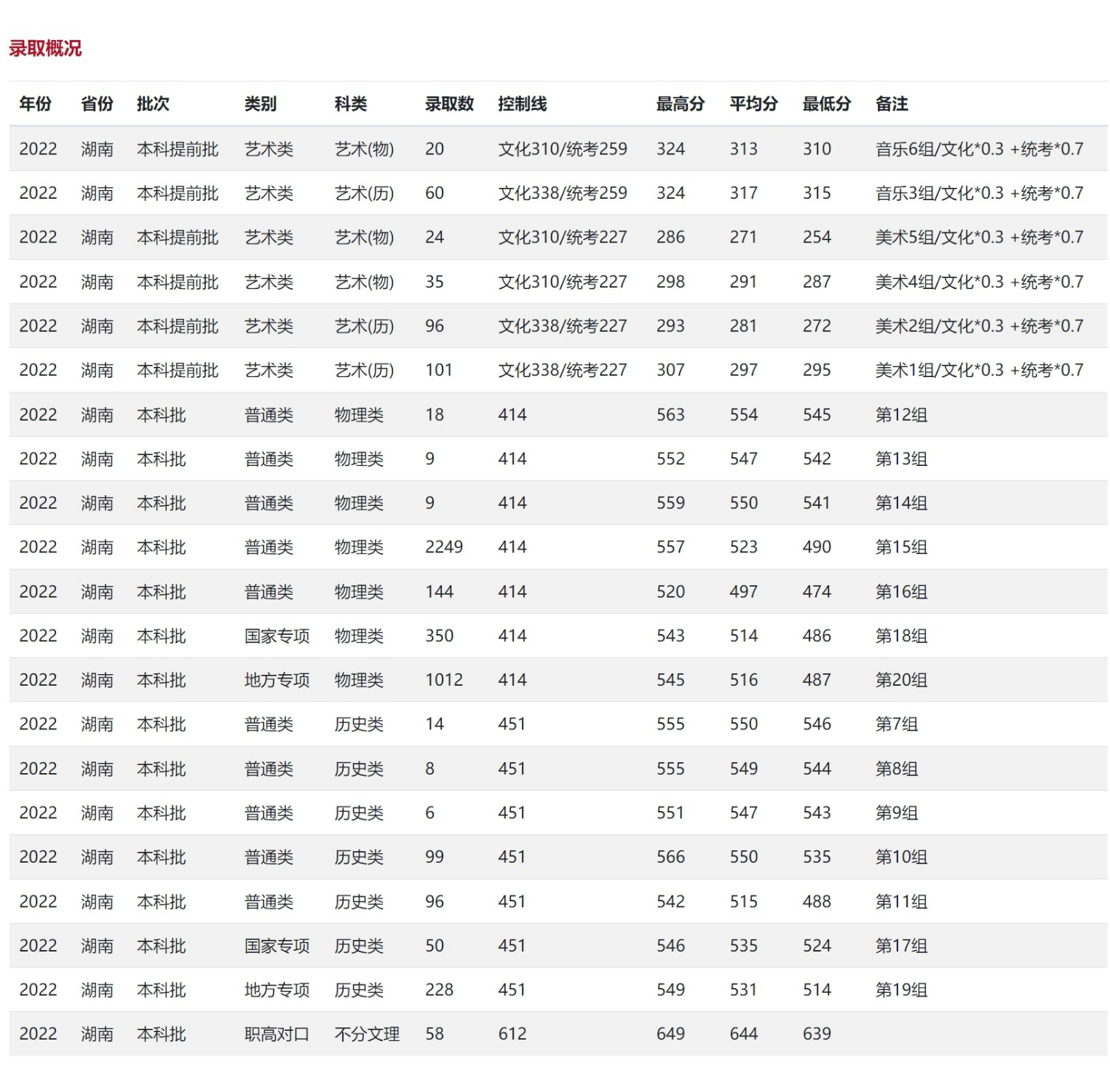The width and height of the screenshot is (1110, 1092).
Task: Click the highest score 298 cell
Action: point(670,282)
